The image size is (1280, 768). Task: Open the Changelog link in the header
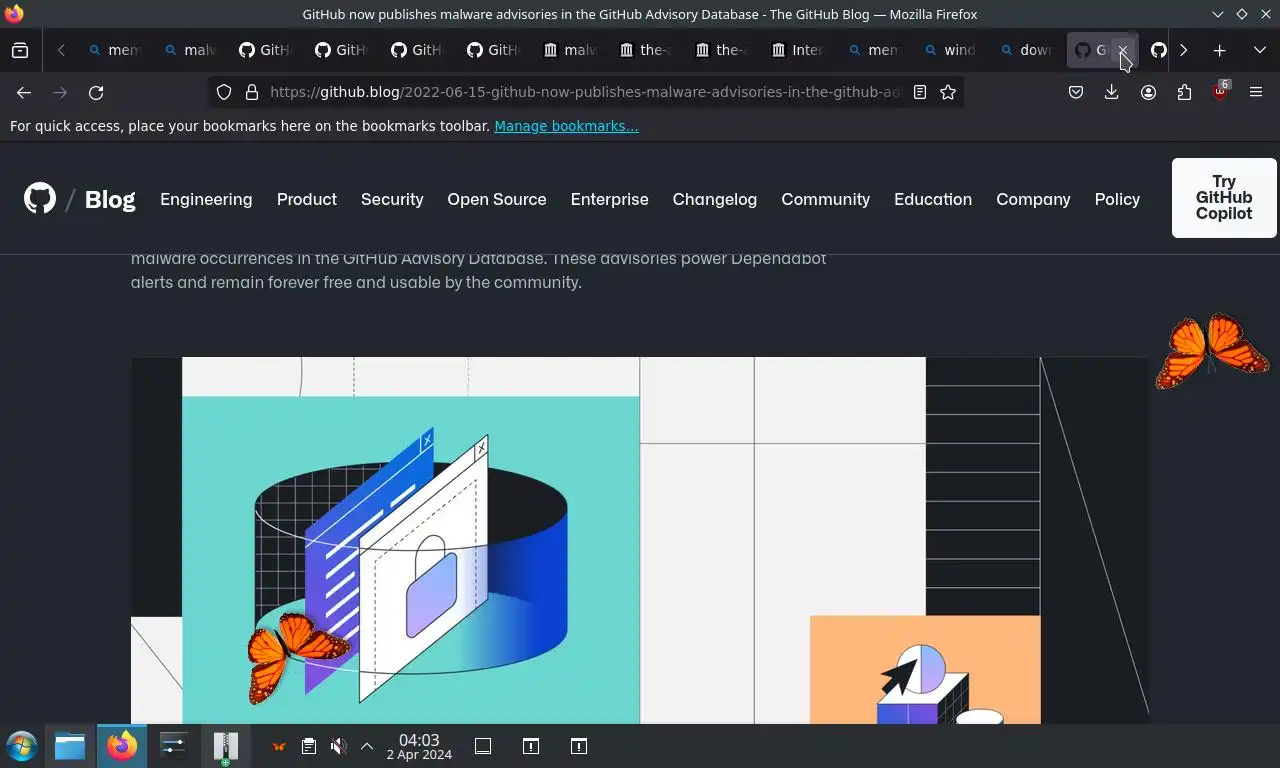[715, 199]
